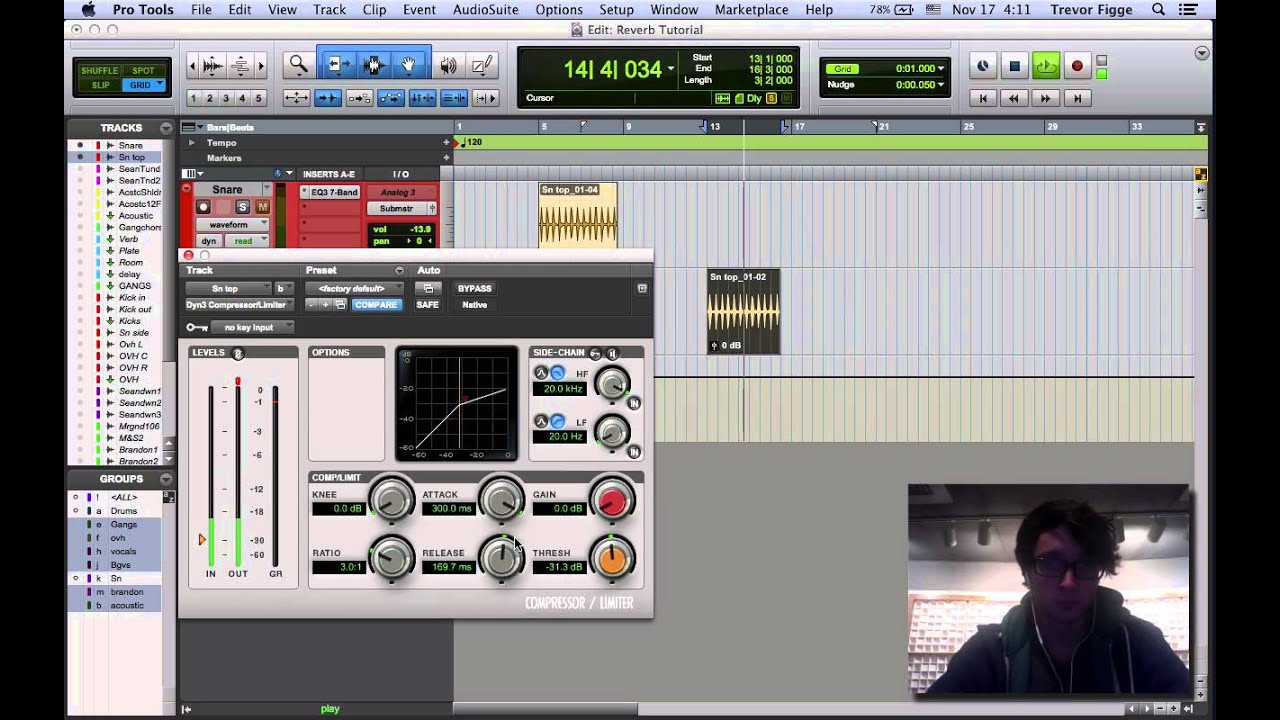
Task: Open the Marketplace menu
Action: [751, 10]
